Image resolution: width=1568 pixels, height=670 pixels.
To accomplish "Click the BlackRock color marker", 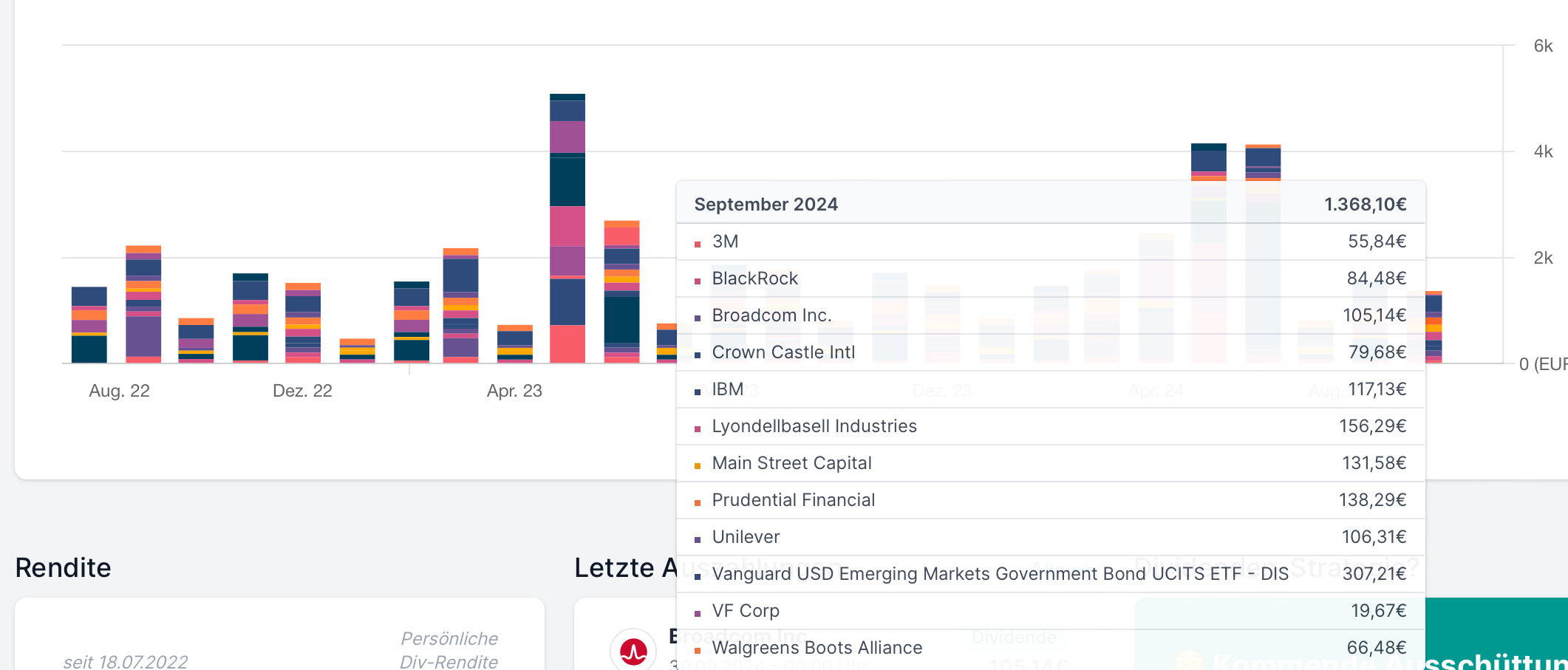I will pos(698,281).
